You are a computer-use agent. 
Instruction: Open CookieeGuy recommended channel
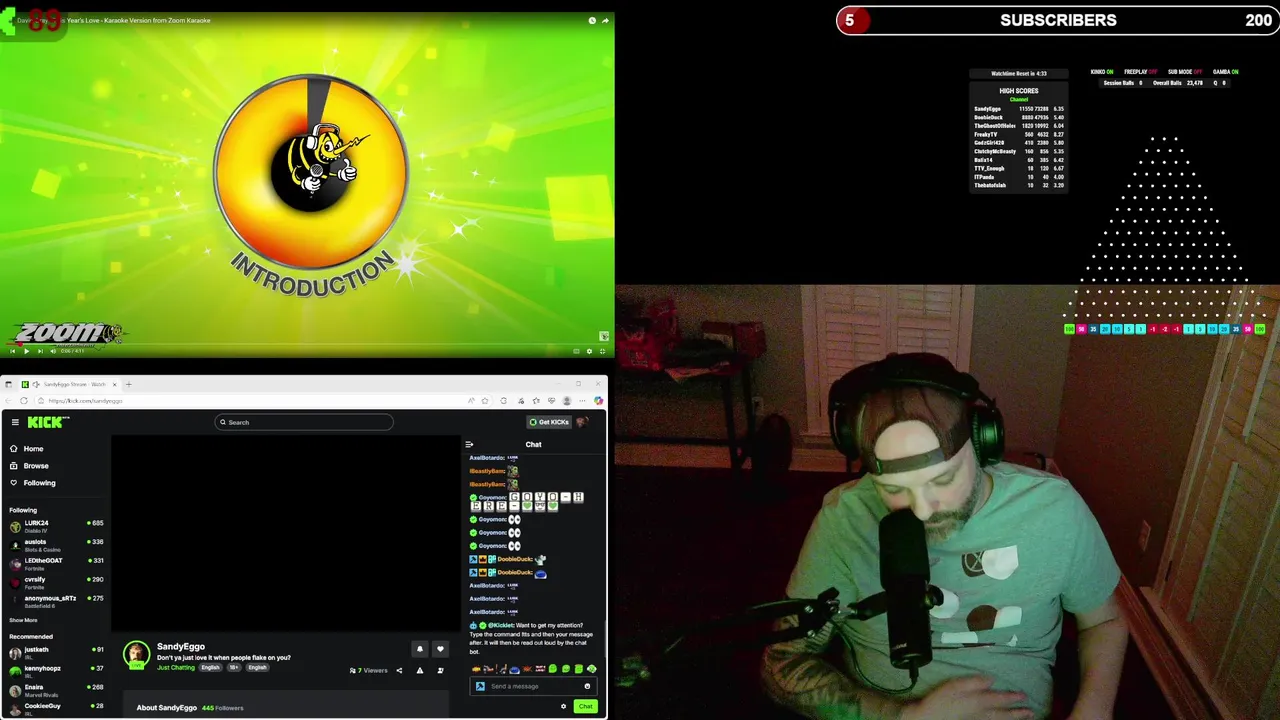click(x=56, y=708)
